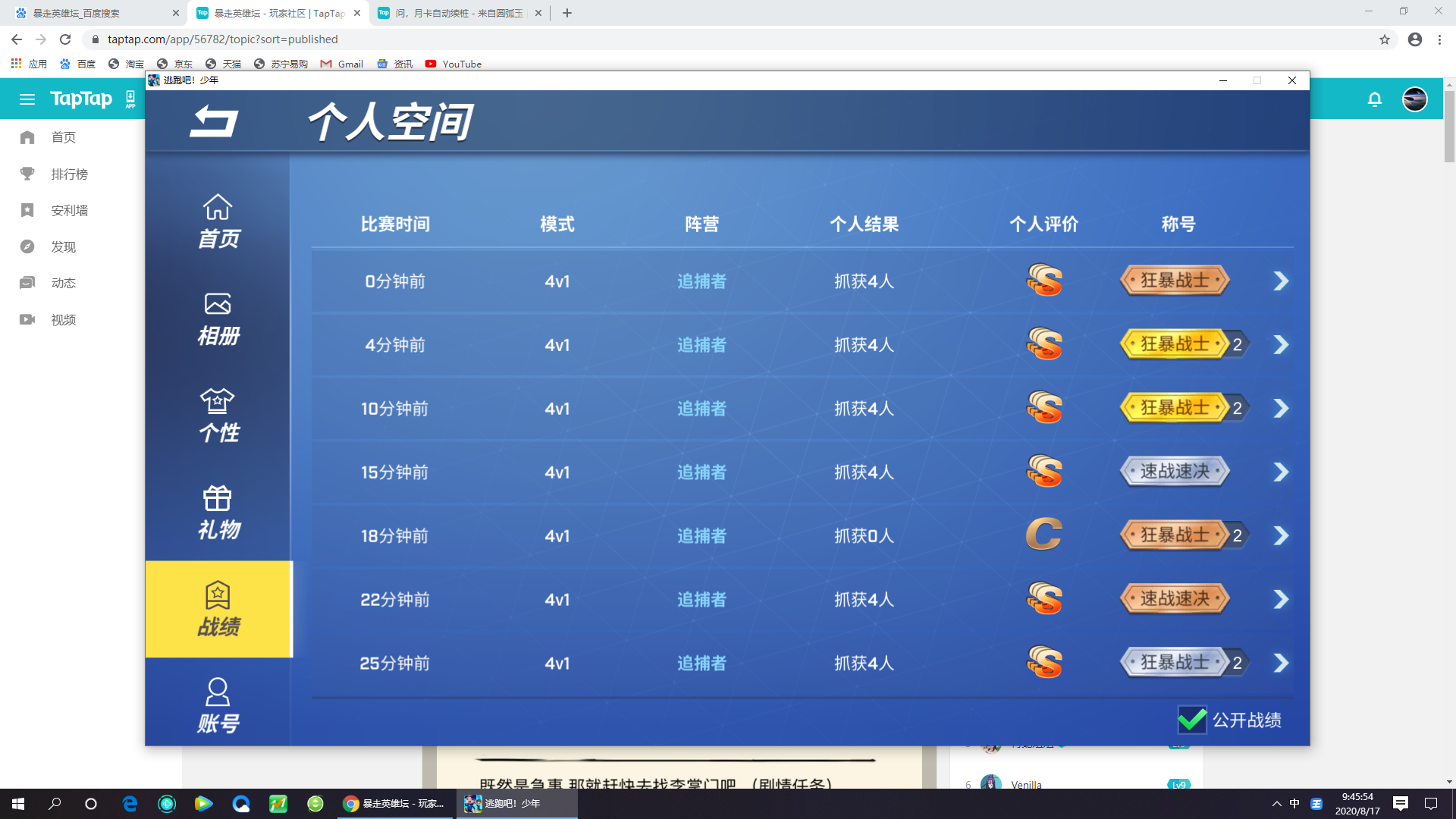The image size is (1456, 819).
Task: Expand the 0分钟前 match details arrow
Action: (x=1281, y=281)
